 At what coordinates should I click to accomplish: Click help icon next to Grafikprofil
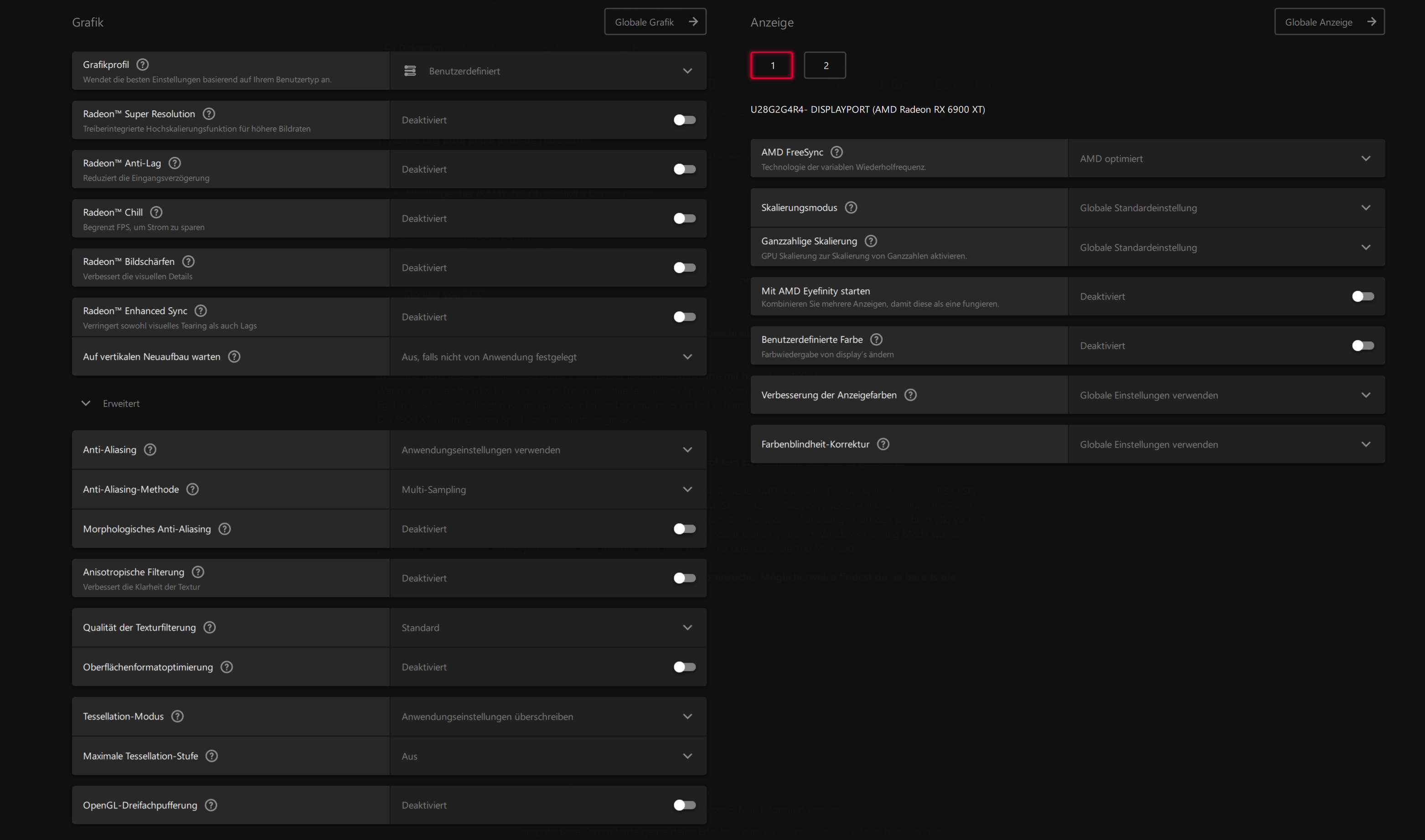click(x=143, y=65)
